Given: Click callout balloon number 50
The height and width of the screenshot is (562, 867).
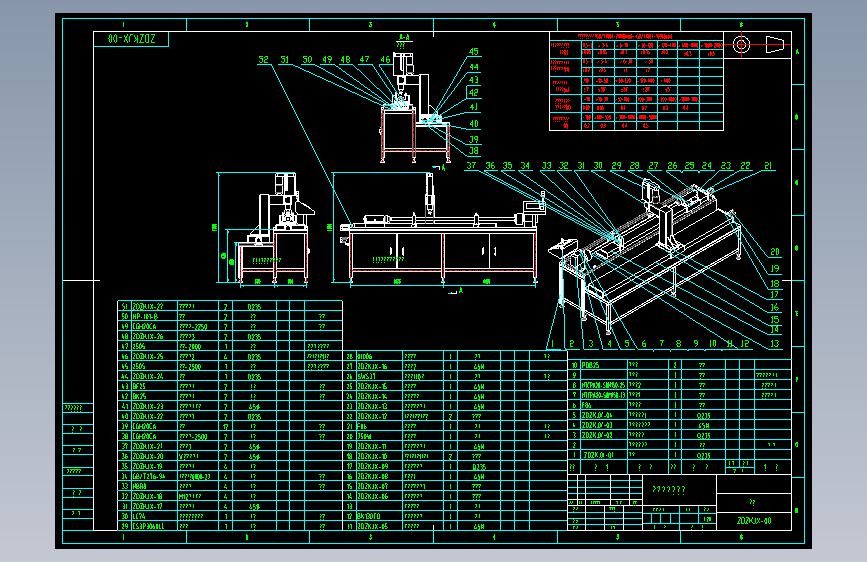Looking at the screenshot, I should click(307, 59).
